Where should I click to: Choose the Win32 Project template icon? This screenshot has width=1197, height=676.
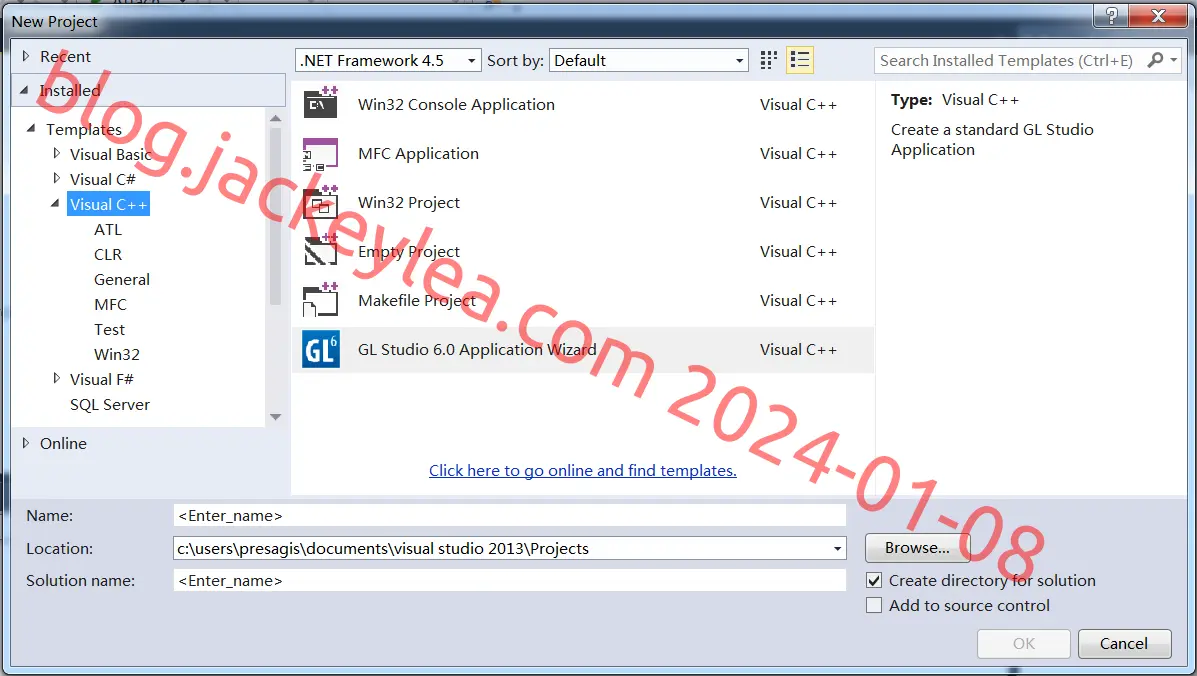(x=321, y=202)
